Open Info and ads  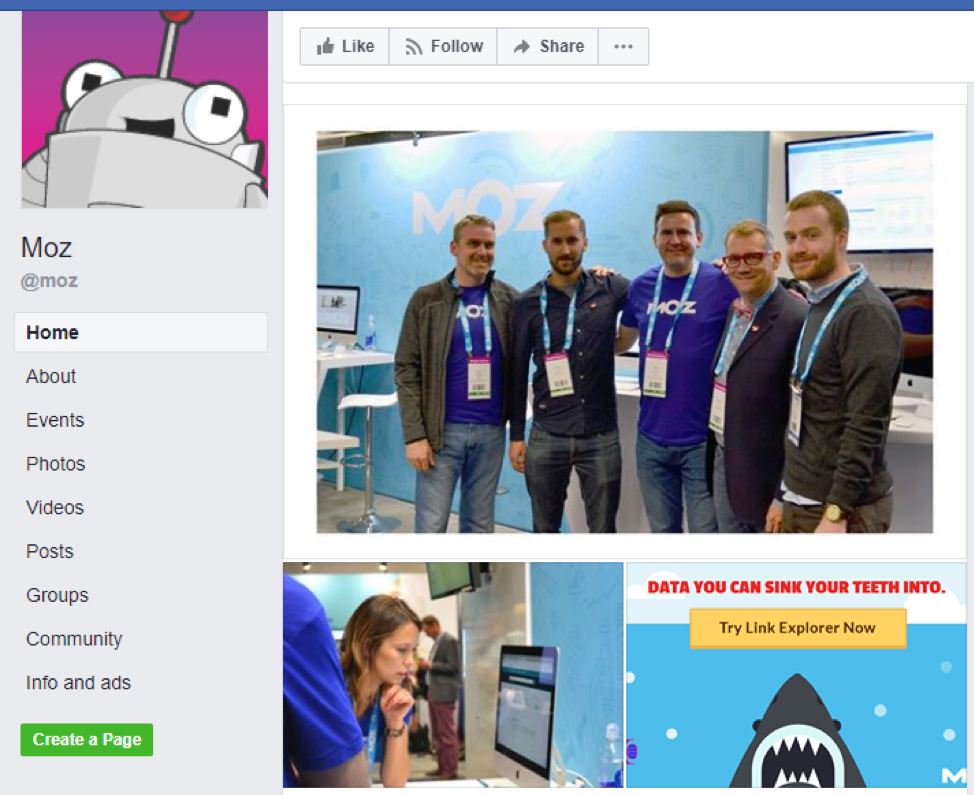(78, 684)
